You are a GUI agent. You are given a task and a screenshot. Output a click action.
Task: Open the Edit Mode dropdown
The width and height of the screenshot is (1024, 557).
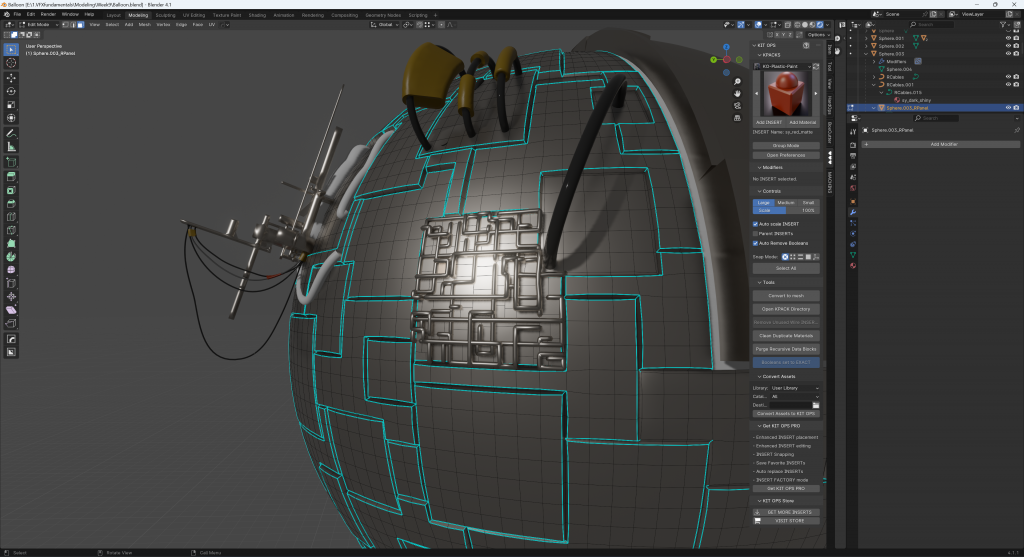coord(38,25)
